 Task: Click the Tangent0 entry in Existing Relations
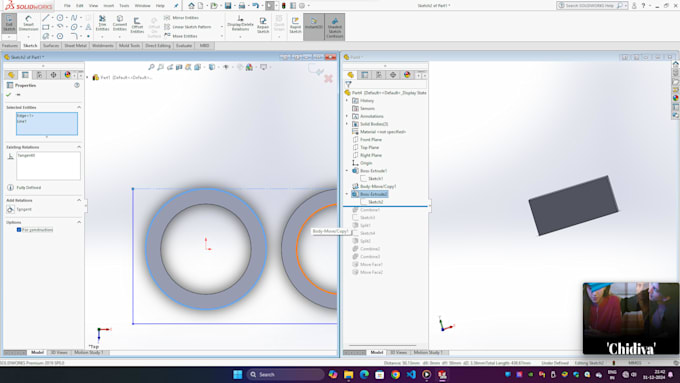click(x=26, y=155)
